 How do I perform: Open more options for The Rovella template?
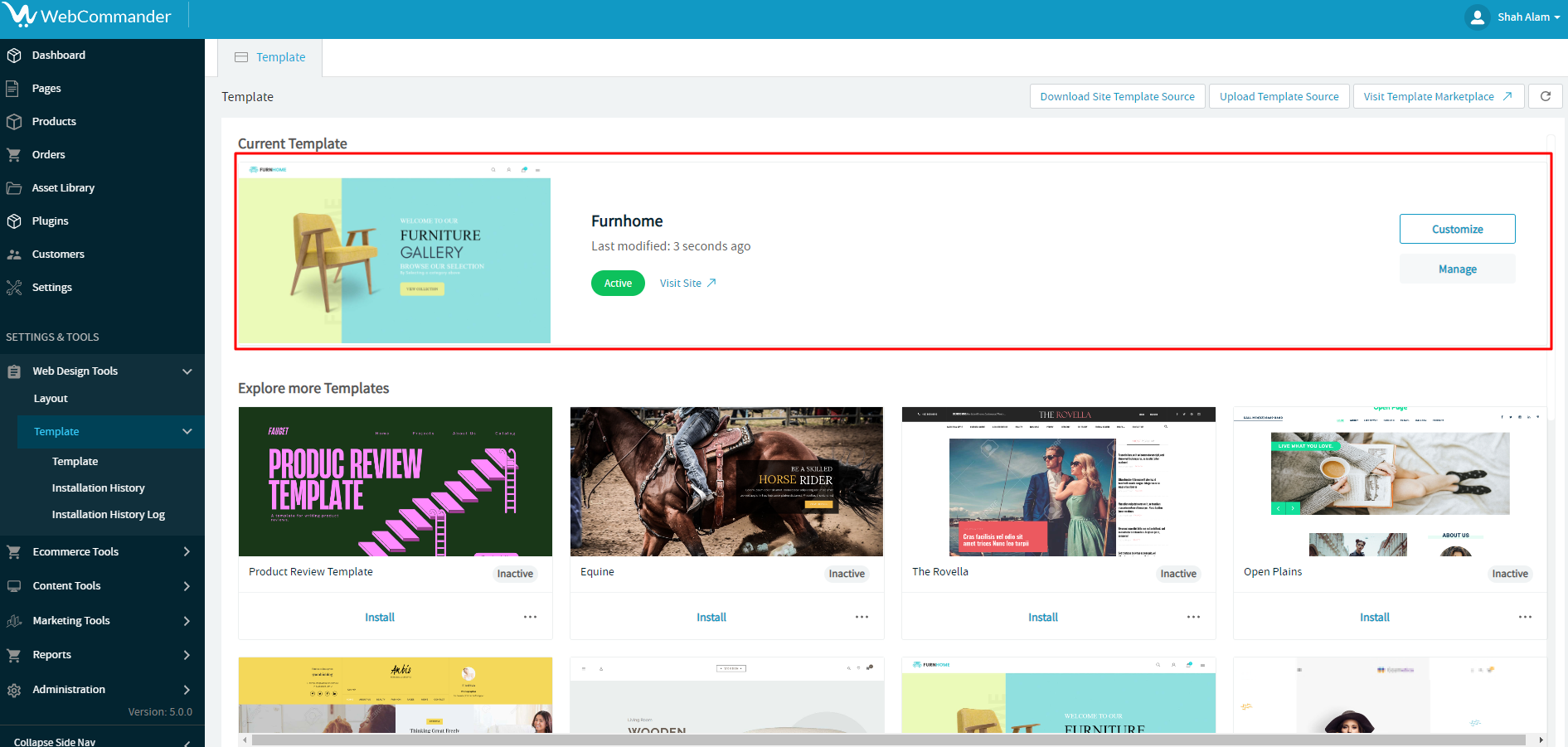tap(1193, 617)
